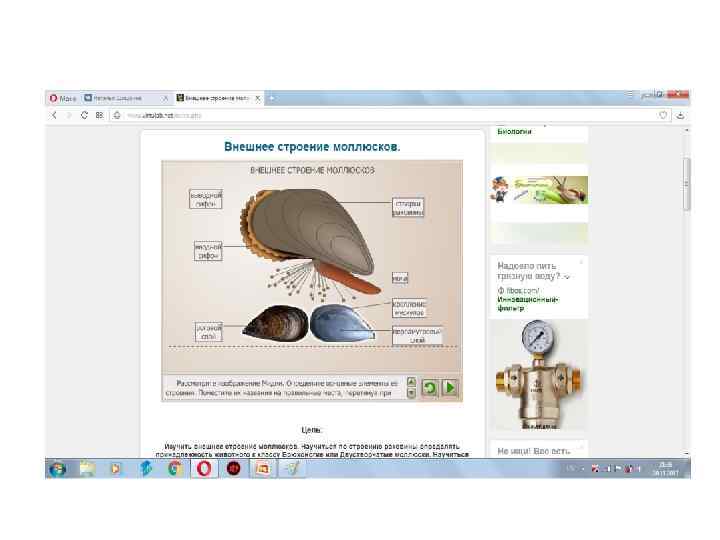Click the water filter gauge ad image

[538, 375]
